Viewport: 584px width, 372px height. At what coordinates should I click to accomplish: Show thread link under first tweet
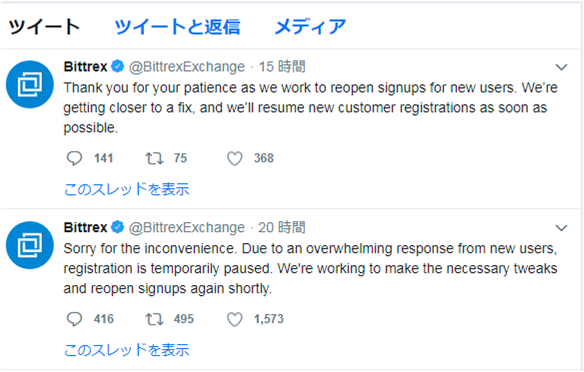pos(127,189)
